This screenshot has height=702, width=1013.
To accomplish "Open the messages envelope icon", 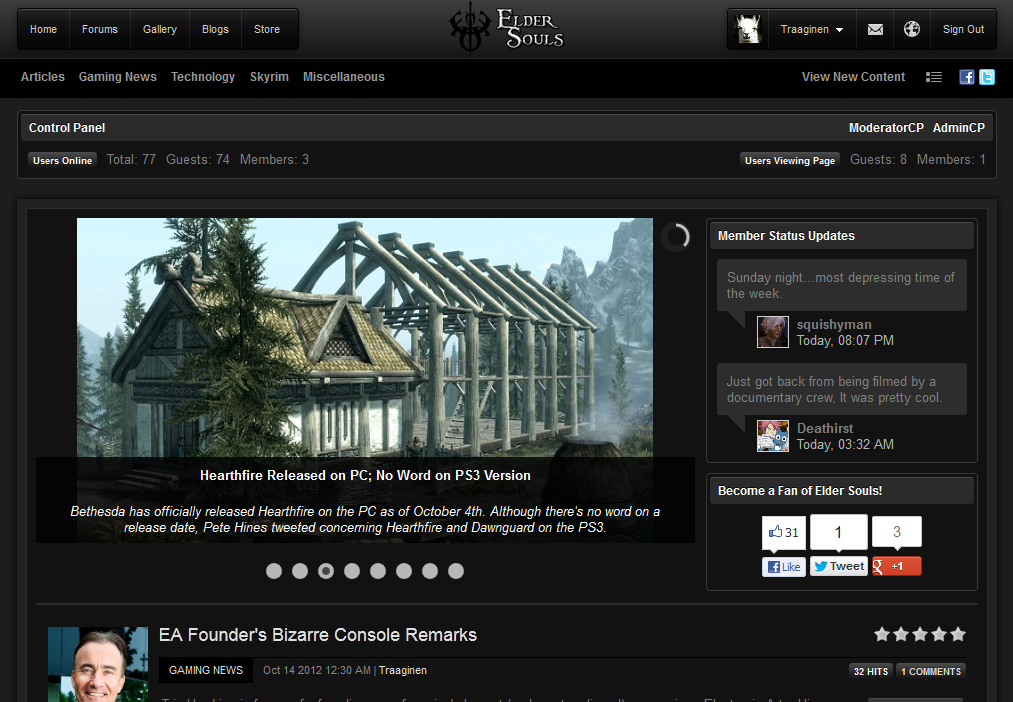I will (x=875, y=30).
